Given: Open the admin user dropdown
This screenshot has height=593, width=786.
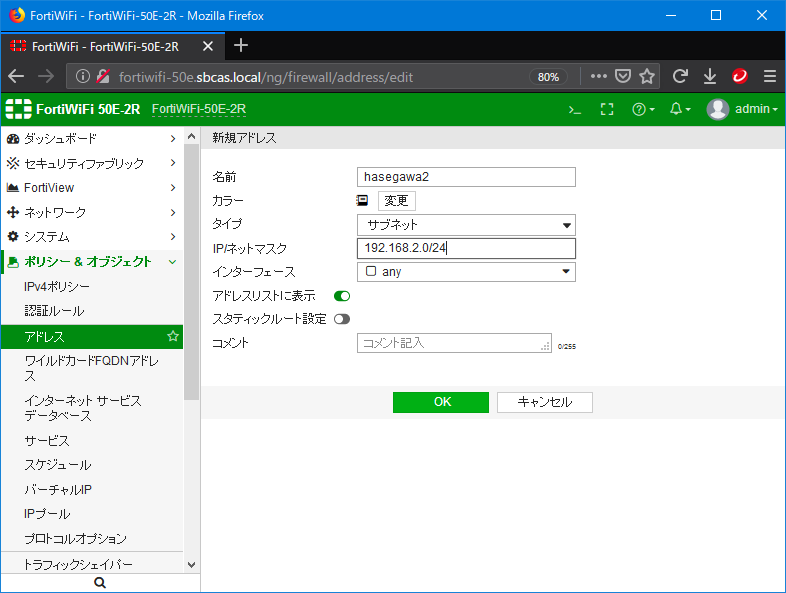Looking at the screenshot, I should (x=756, y=109).
